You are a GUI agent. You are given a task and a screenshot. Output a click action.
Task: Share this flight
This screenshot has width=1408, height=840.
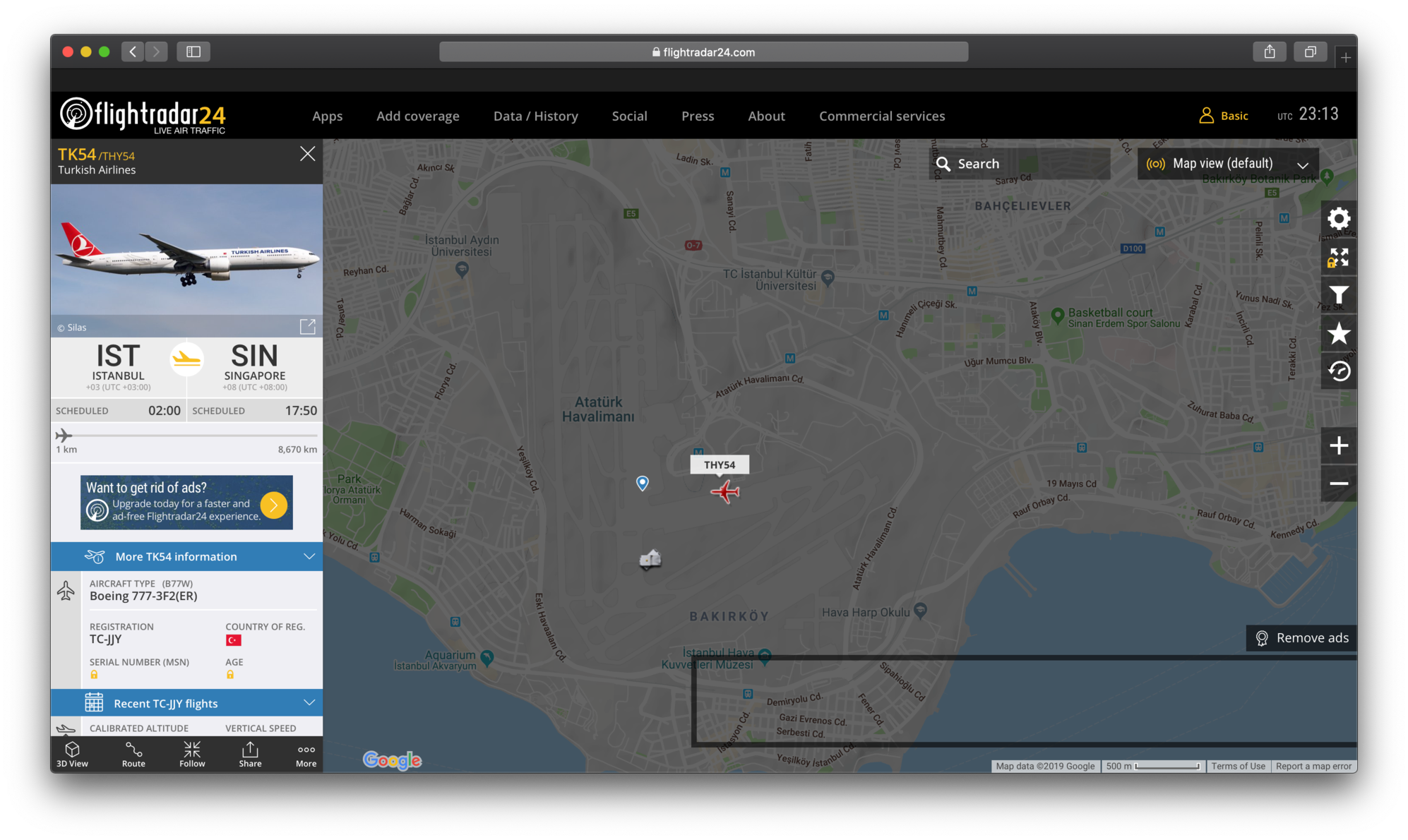click(250, 754)
